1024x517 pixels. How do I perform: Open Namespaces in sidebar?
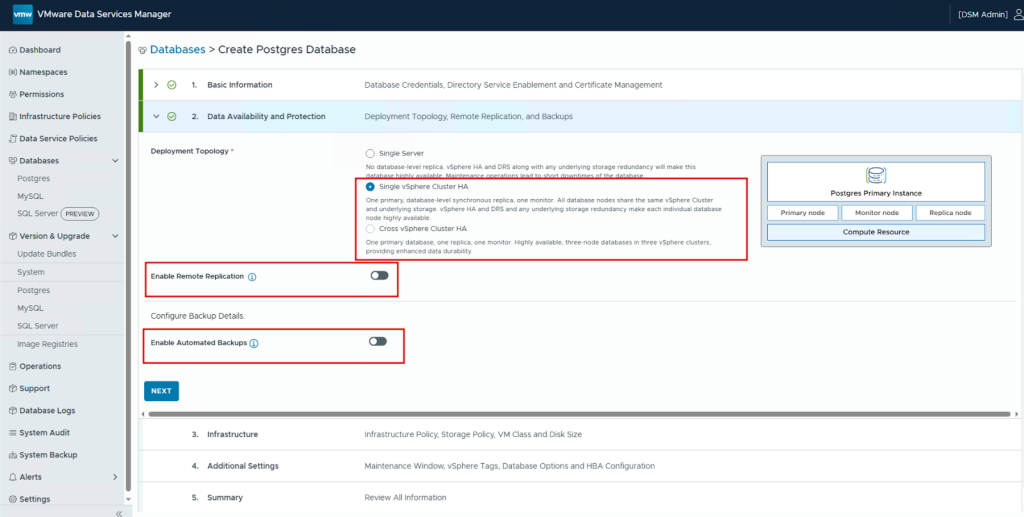43,72
